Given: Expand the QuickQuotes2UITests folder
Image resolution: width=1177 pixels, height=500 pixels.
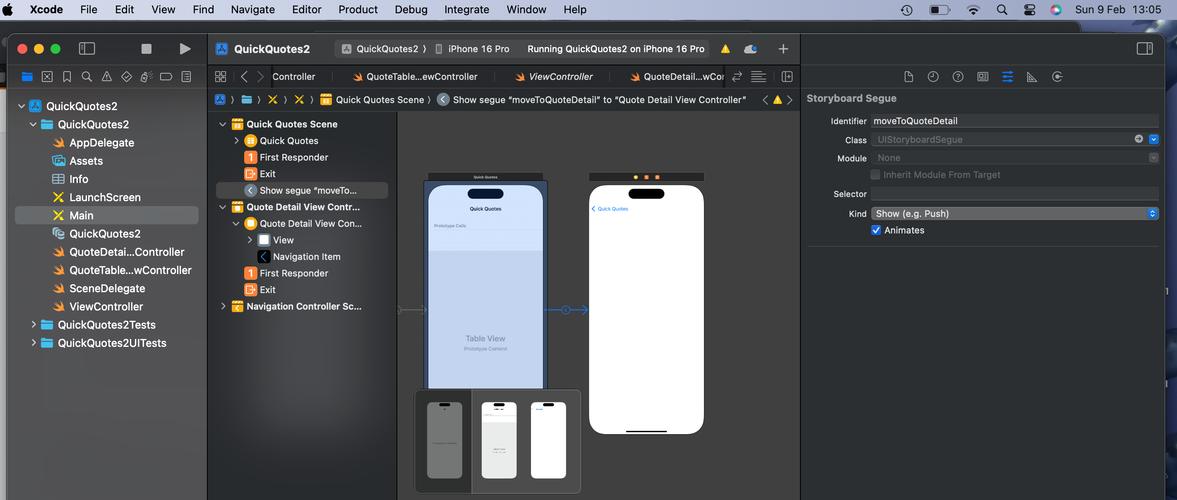Looking at the screenshot, I should pyautogui.click(x=33, y=343).
